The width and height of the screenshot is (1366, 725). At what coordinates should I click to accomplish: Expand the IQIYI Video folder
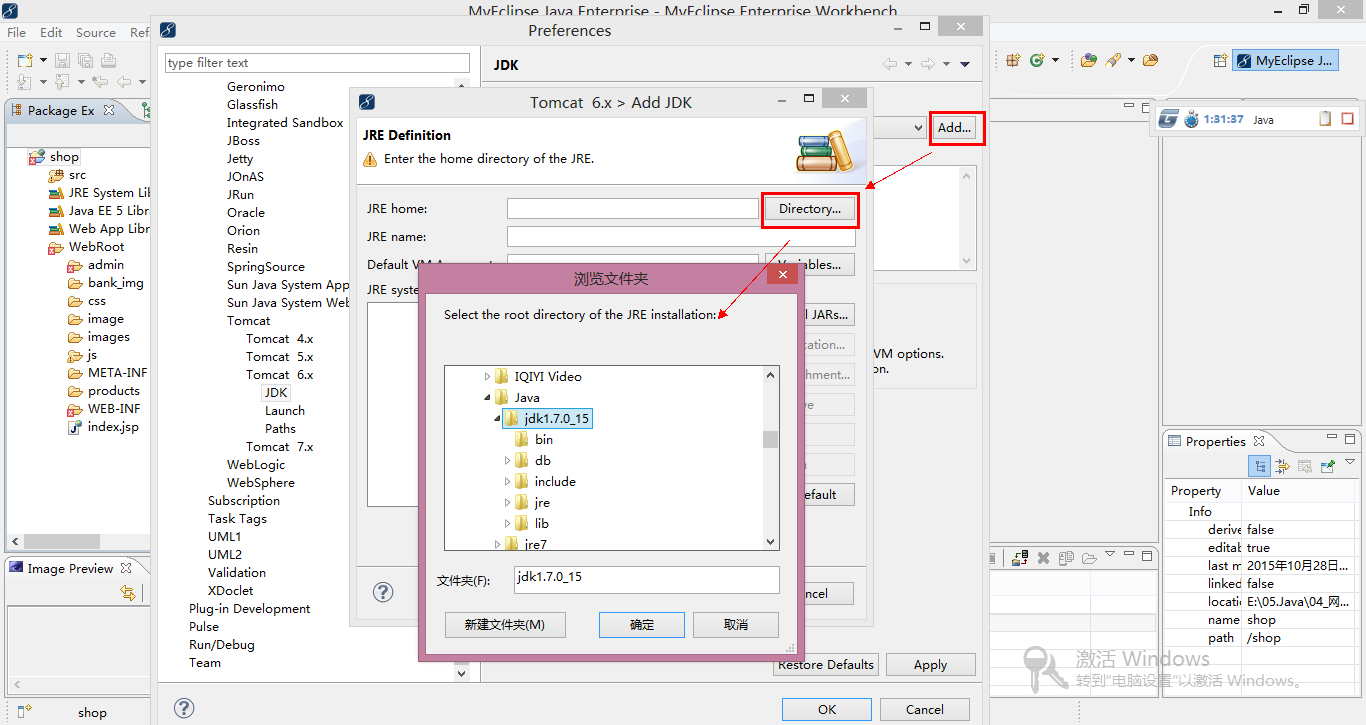(x=488, y=376)
